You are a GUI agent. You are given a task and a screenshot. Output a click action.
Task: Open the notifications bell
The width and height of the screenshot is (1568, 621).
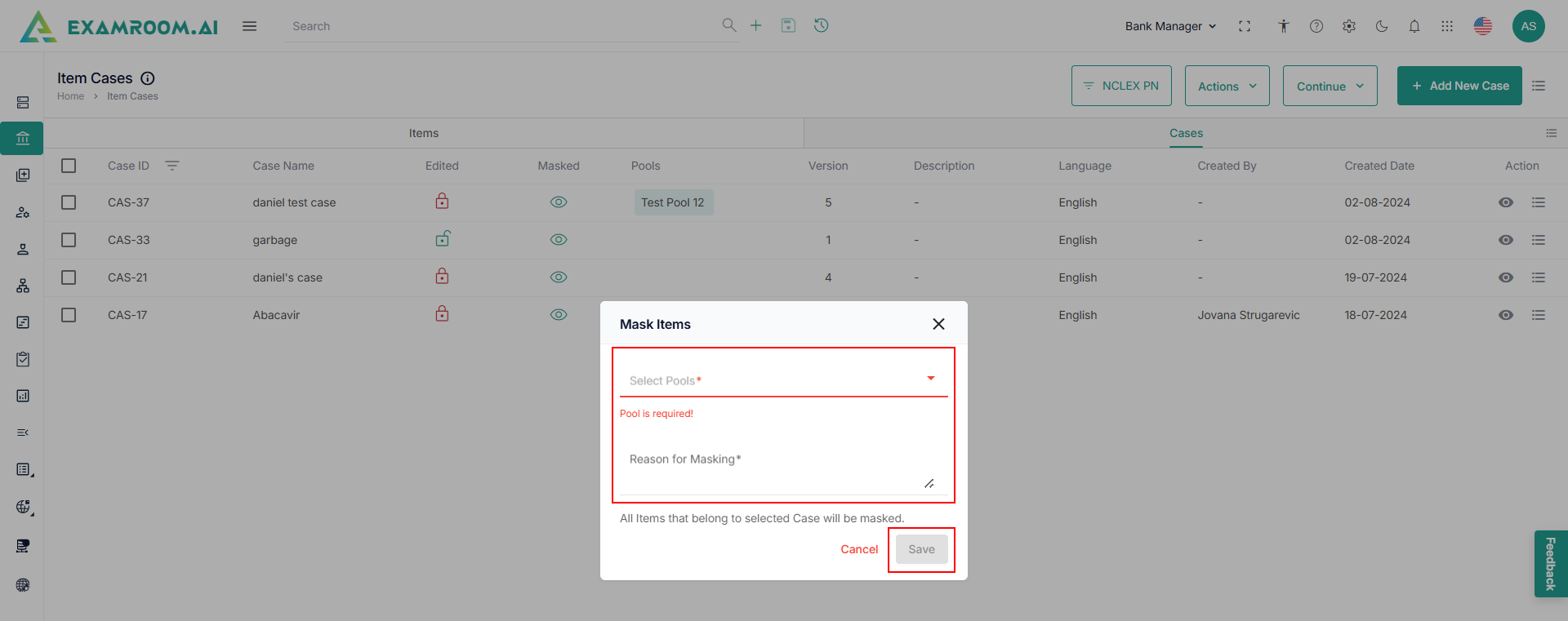(x=1414, y=26)
